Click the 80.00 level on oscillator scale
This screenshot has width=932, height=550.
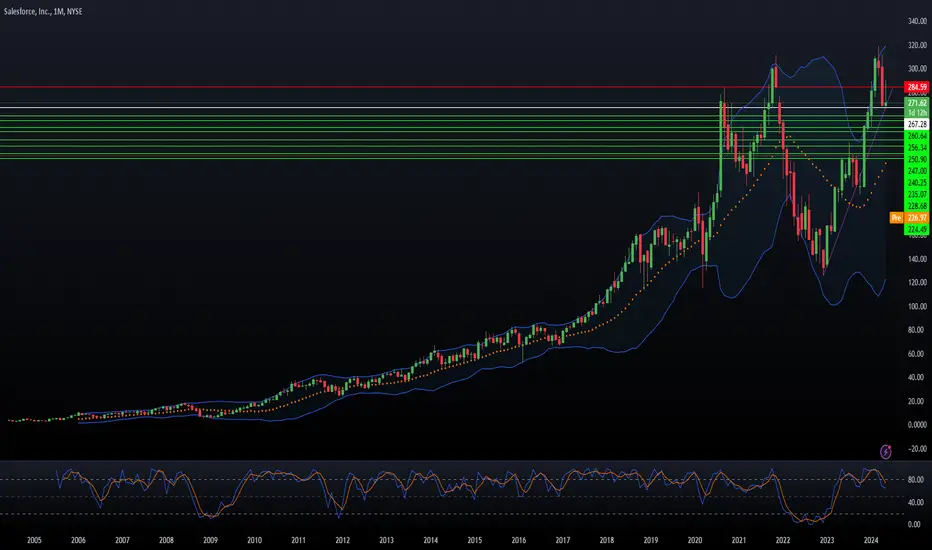coord(916,480)
